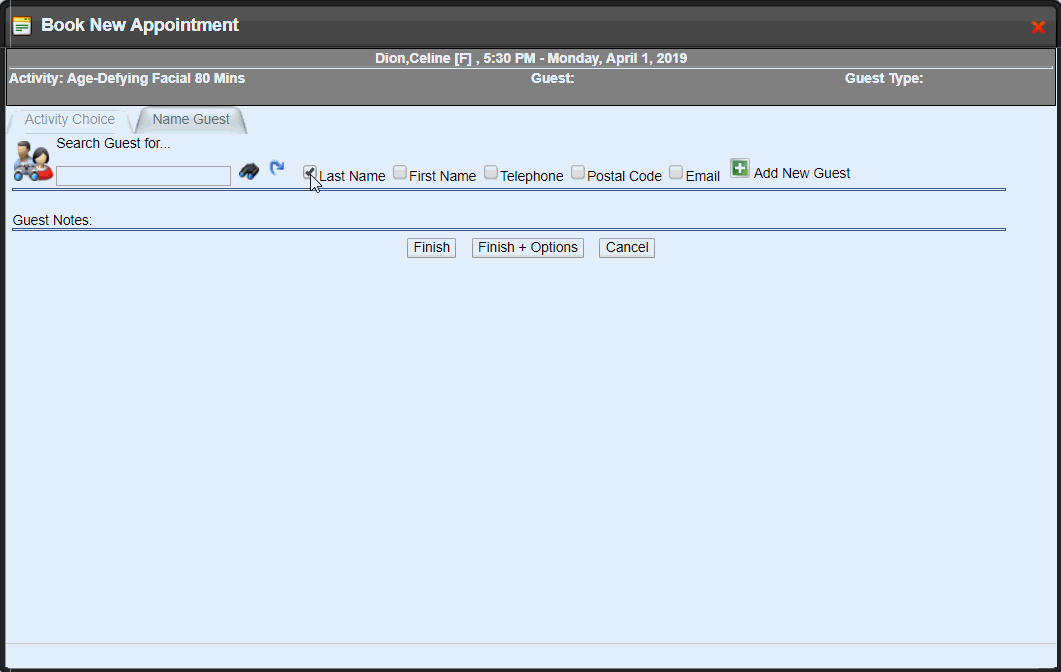The image size is (1061, 672).
Task: Cancel the appointment booking
Action: point(627,248)
